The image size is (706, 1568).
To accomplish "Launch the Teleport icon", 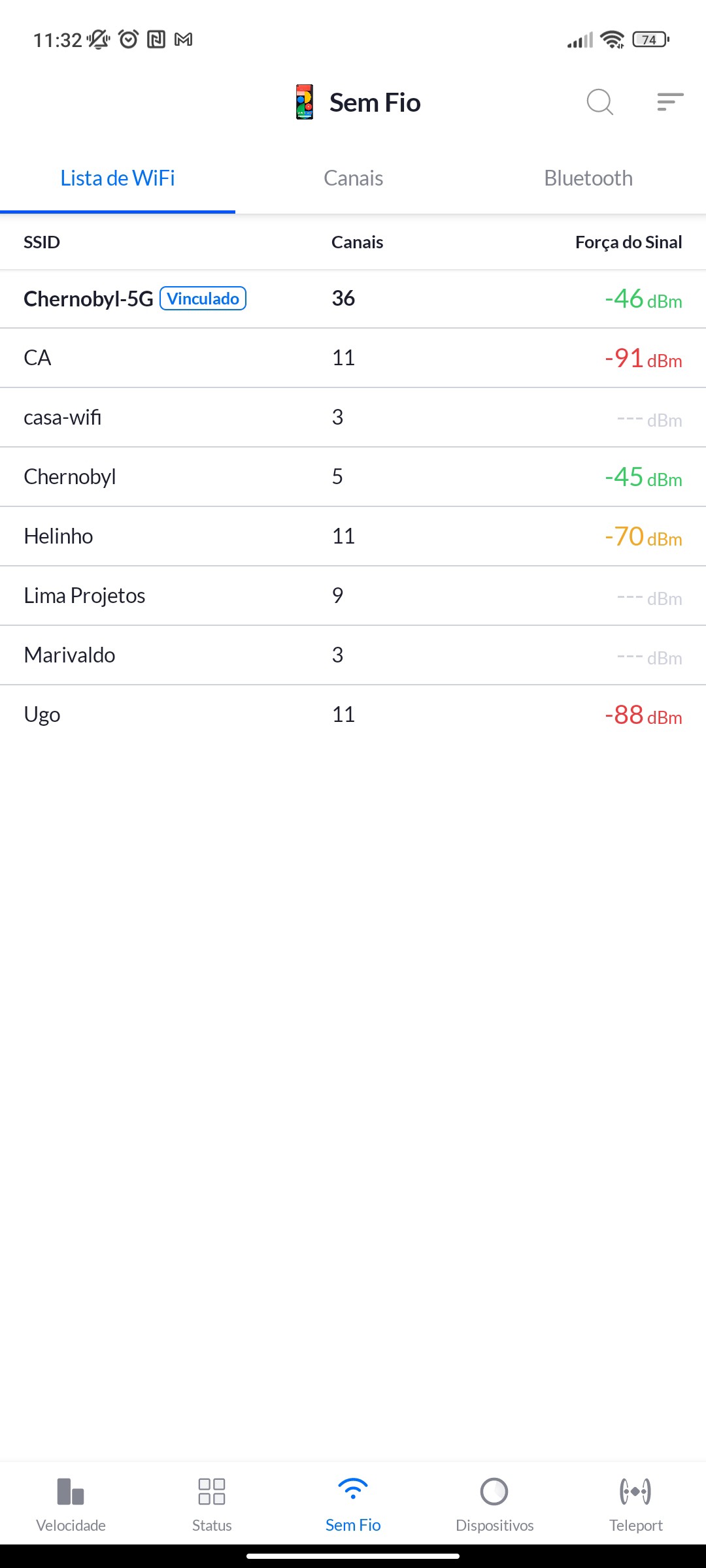I will click(635, 1492).
